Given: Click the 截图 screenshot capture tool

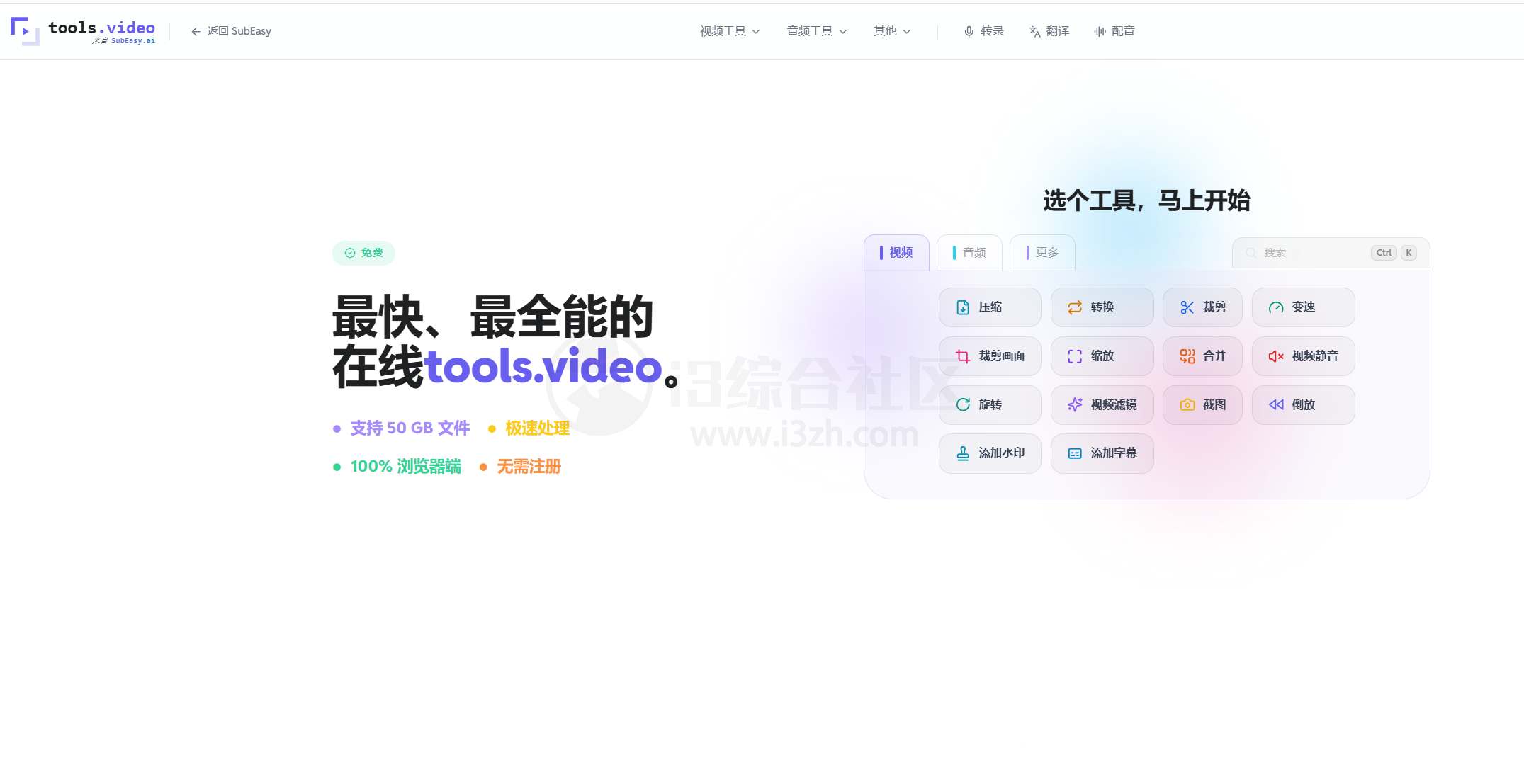Looking at the screenshot, I should (1202, 404).
